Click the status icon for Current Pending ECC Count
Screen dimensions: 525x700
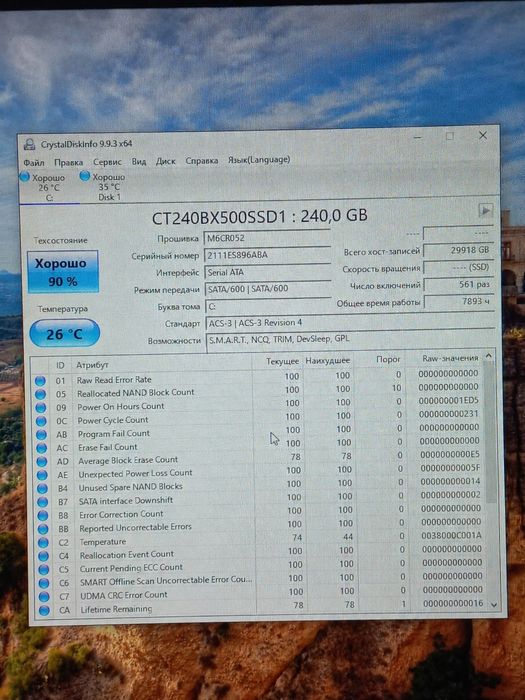(x=43, y=570)
